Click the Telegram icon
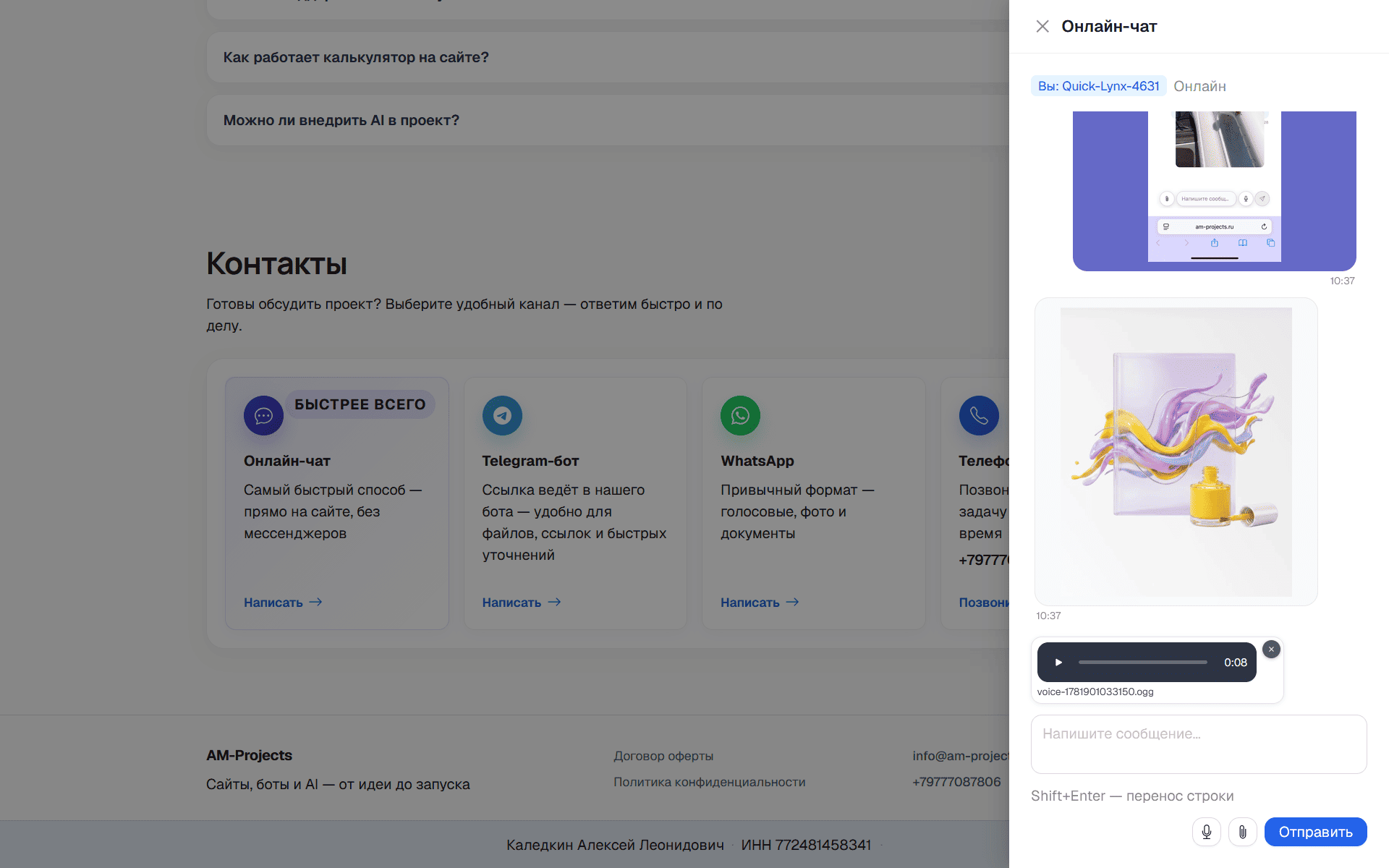Viewport: 1389px width, 868px height. 502,415
